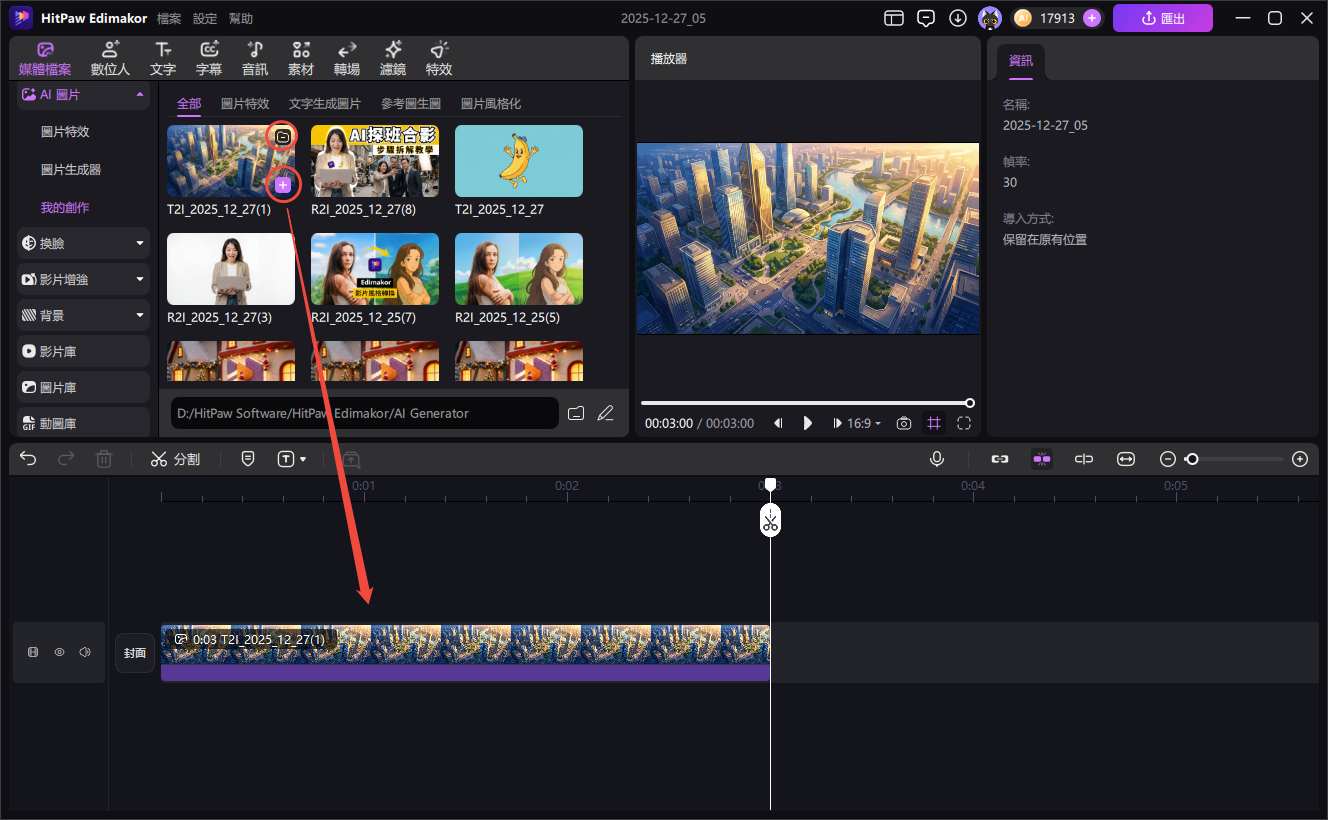Click the undo arrow in timeline toolbar

pyautogui.click(x=29, y=459)
